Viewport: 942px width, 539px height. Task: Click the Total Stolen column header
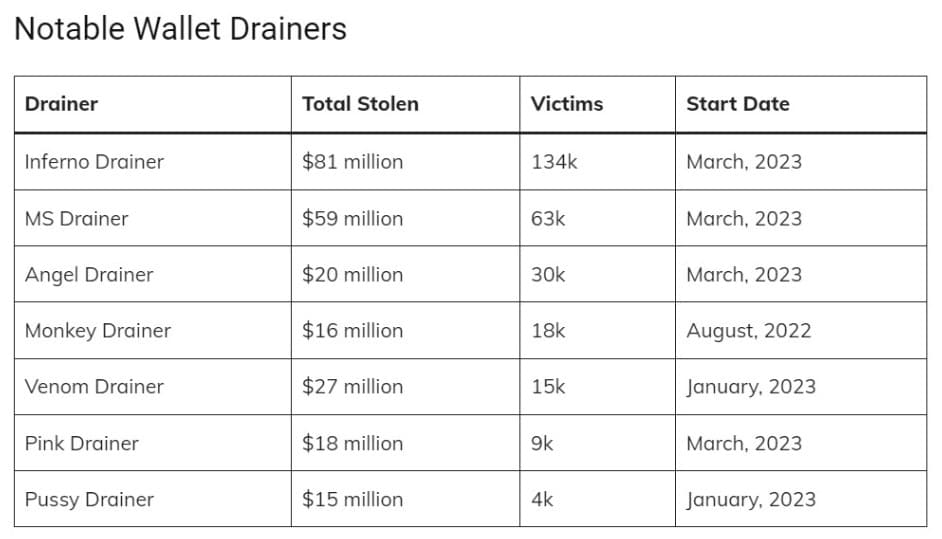coord(360,104)
